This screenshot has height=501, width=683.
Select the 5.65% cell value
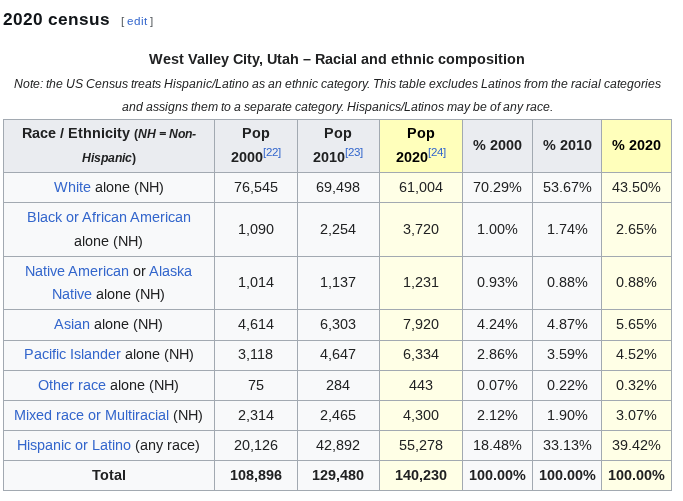pos(636,324)
